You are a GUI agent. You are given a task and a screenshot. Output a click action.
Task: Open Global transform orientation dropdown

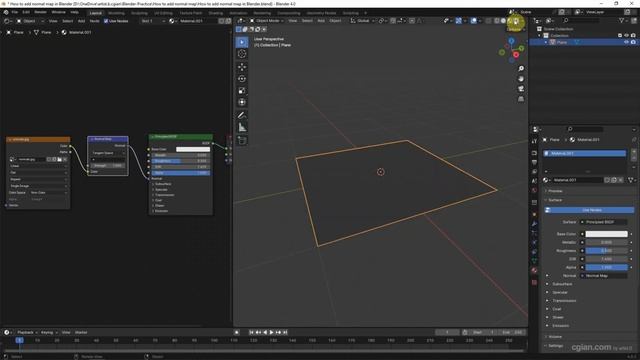click(x=363, y=21)
